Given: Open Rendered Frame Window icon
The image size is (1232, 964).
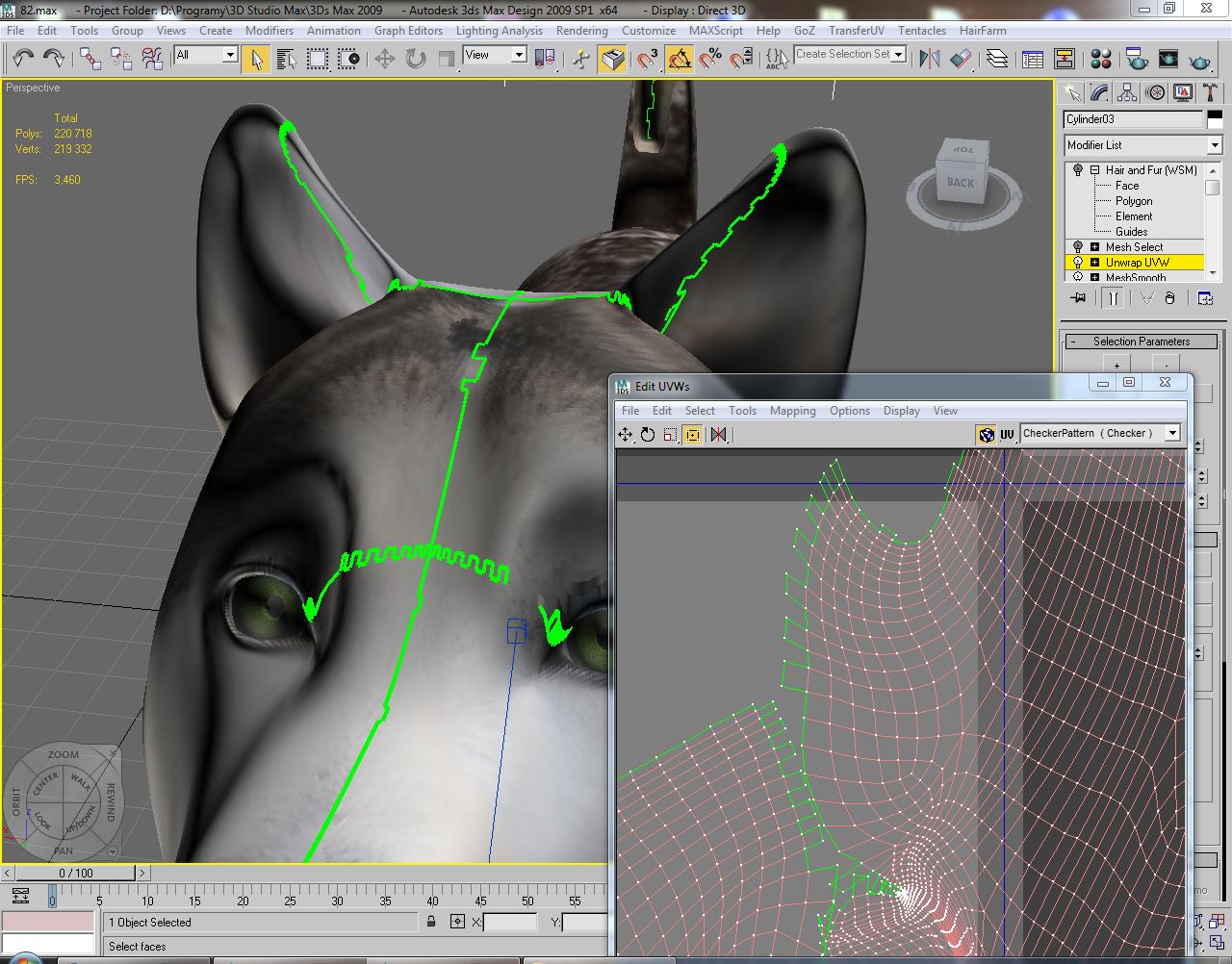Looking at the screenshot, I should click(1168, 59).
